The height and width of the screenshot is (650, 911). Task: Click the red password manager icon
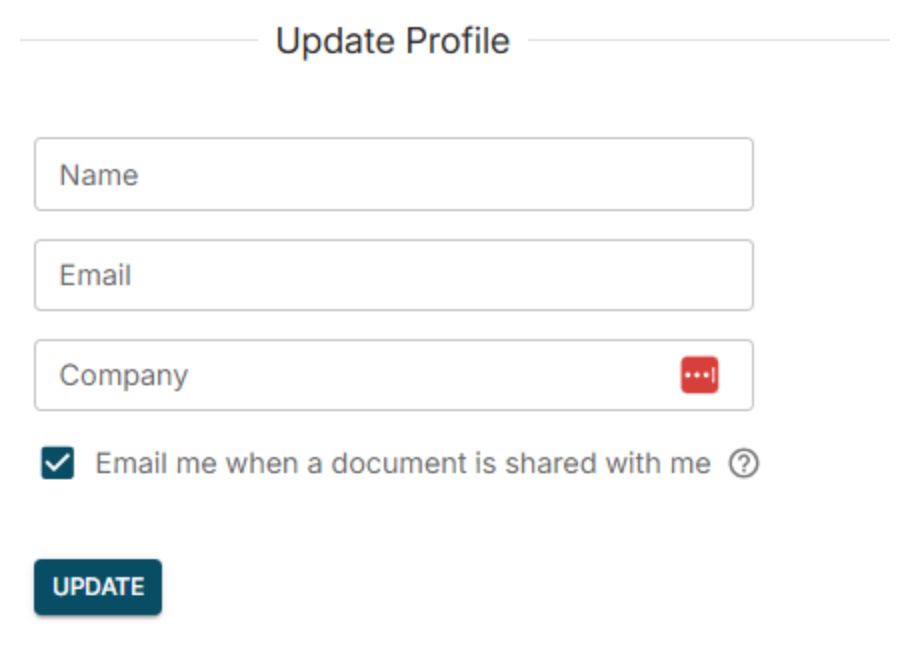pos(700,375)
